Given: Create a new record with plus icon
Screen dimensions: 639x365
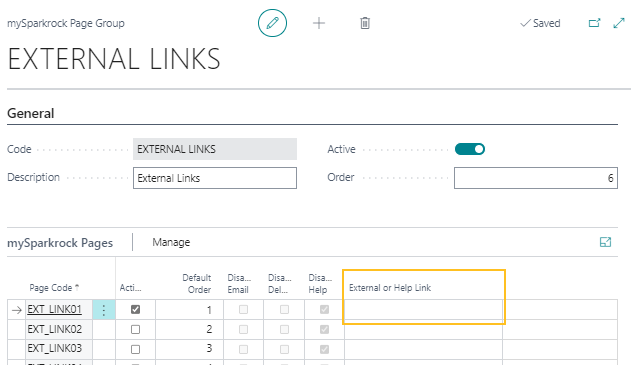Looking at the screenshot, I should point(319,23).
